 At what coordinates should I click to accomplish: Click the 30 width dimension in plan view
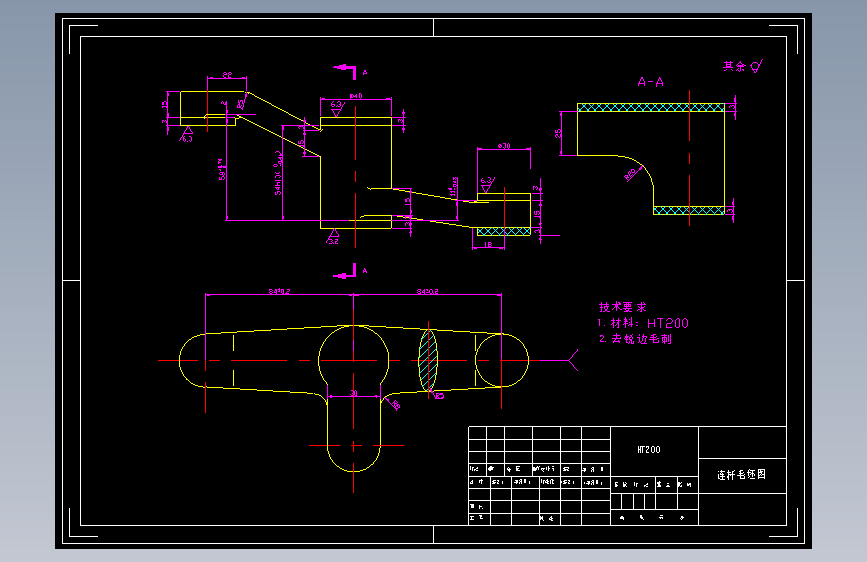tap(354, 393)
